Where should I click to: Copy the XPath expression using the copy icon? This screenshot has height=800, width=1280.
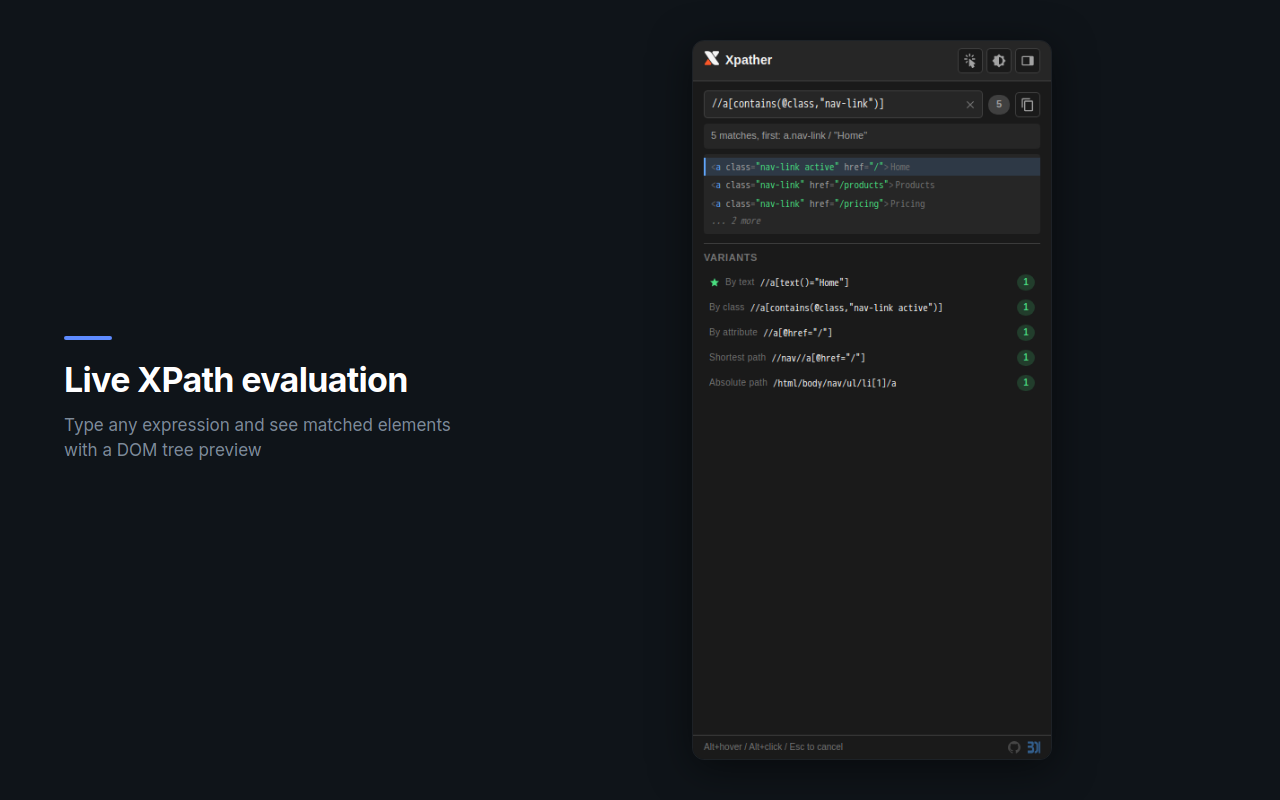pyautogui.click(x=1027, y=104)
